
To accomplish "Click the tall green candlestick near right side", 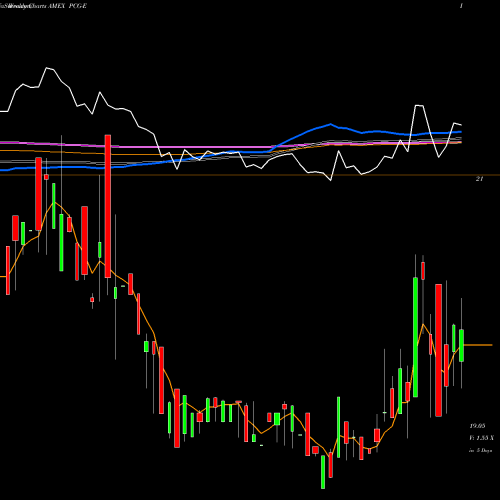I will coord(415,337).
